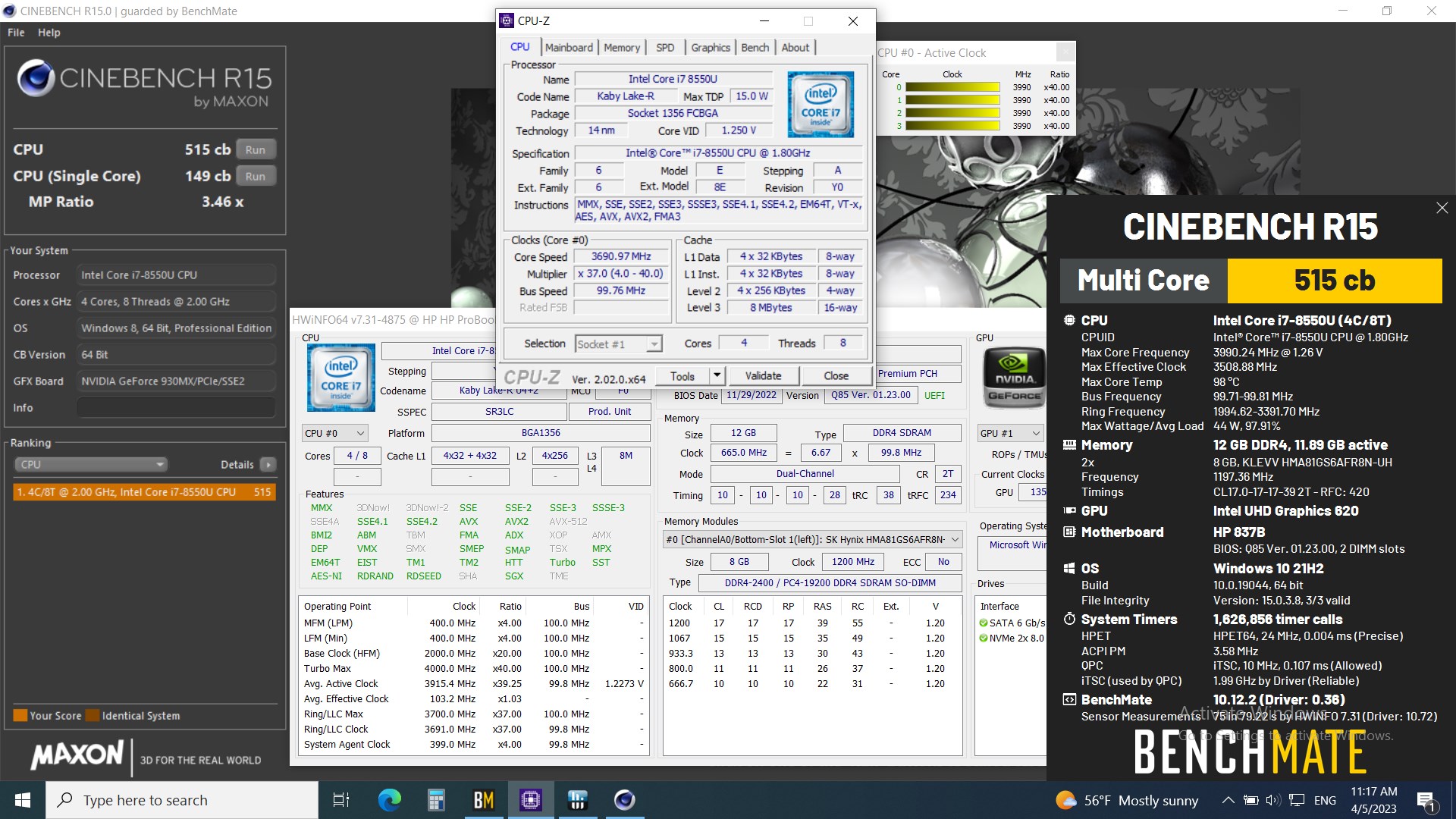Screen dimensions: 1456x819
Task: Click the BenchMate Memory section icon
Action: [1069, 445]
